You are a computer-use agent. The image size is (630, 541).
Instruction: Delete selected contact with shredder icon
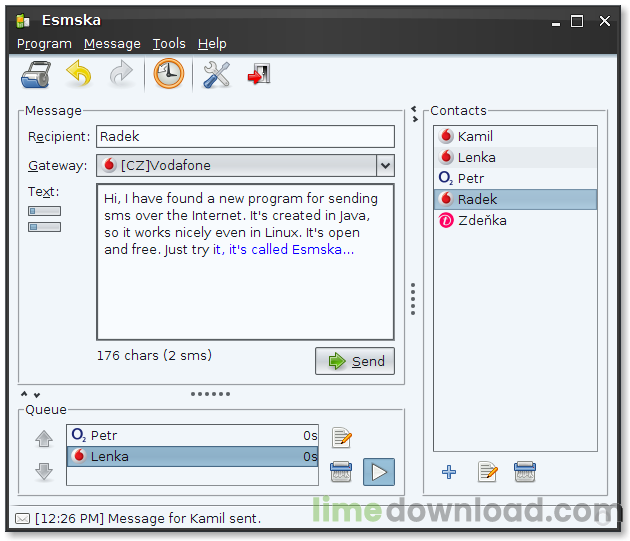[525, 471]
